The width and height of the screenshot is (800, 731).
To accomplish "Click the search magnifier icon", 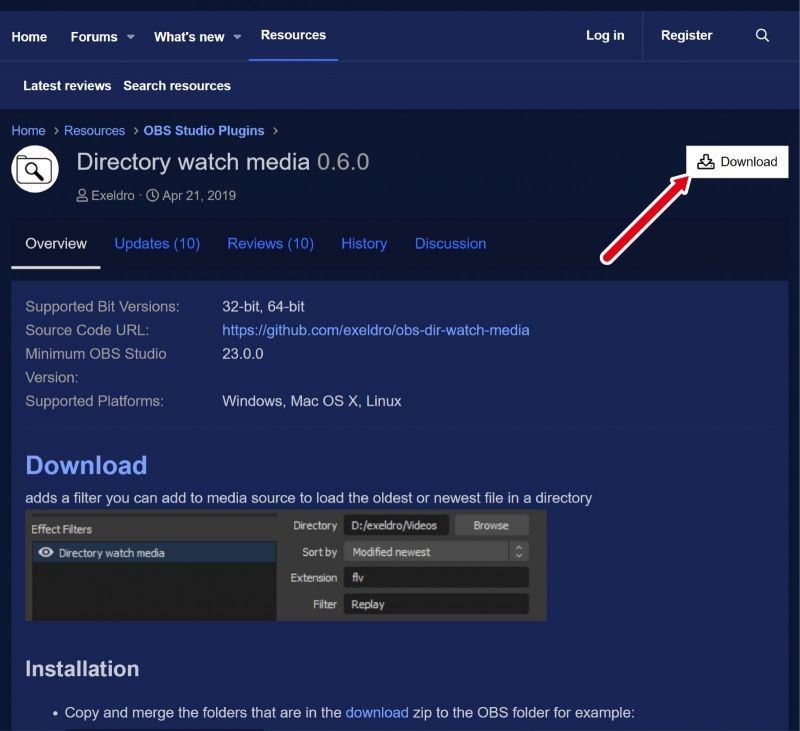I will pos(762,35).
